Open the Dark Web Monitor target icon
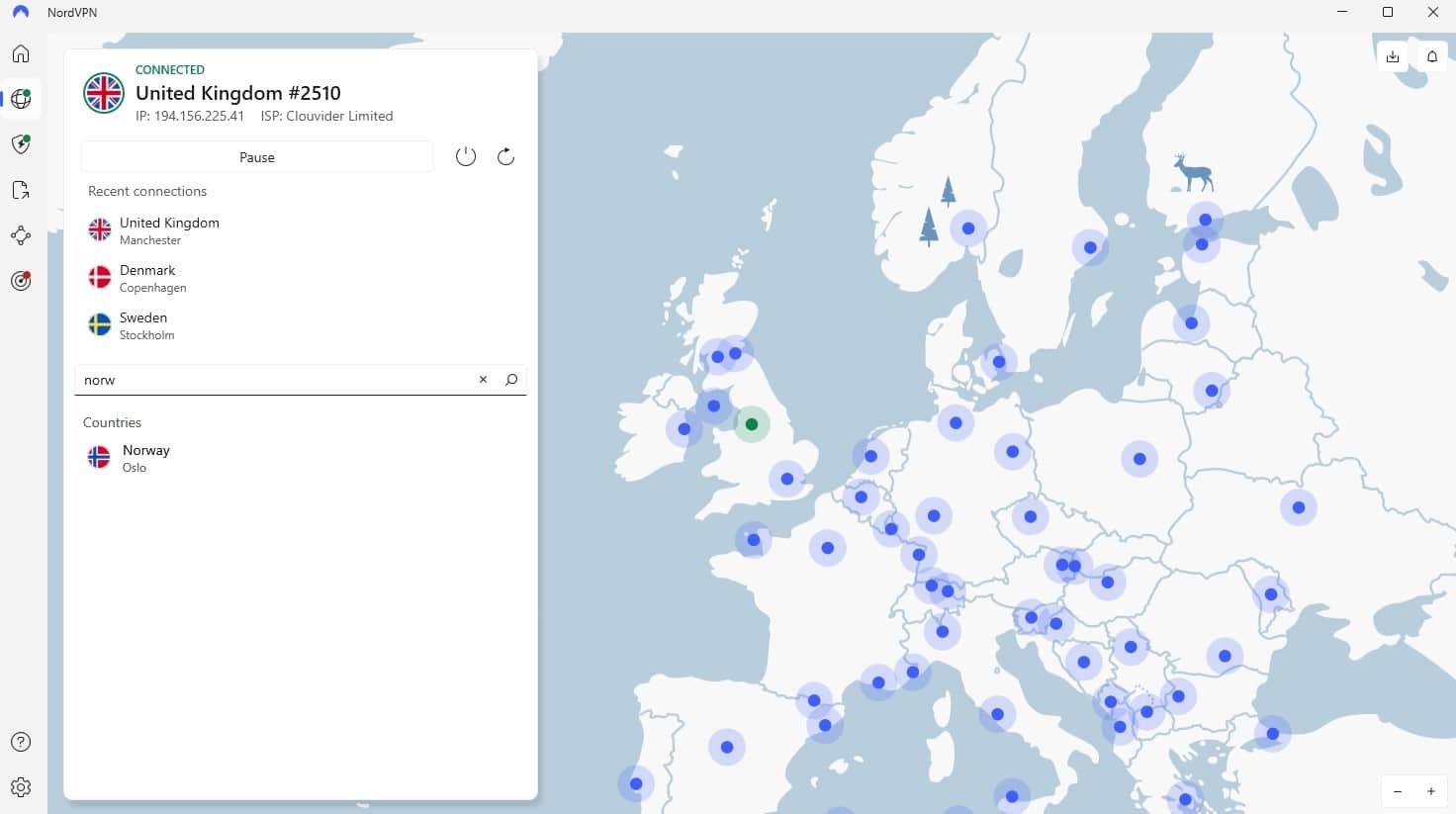Viewport: 1456px width, 814px height. pos(21,281)
